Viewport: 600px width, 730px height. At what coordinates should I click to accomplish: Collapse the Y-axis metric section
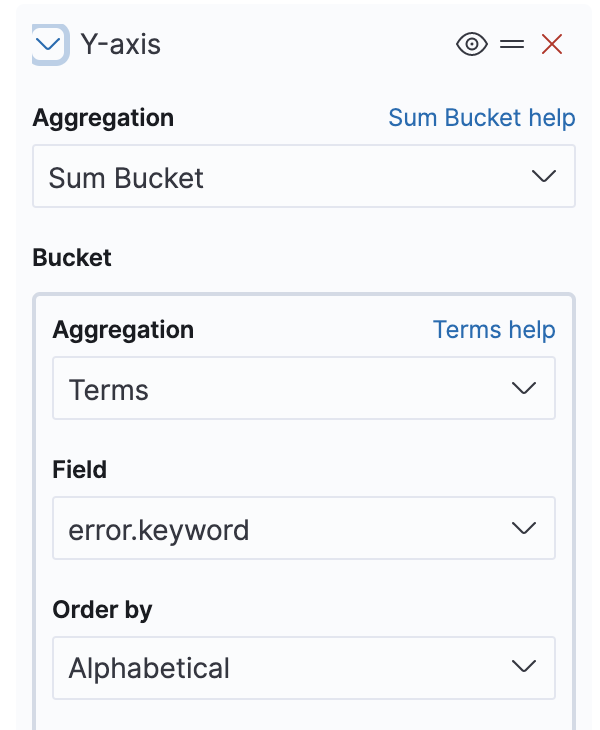[49, 45]
